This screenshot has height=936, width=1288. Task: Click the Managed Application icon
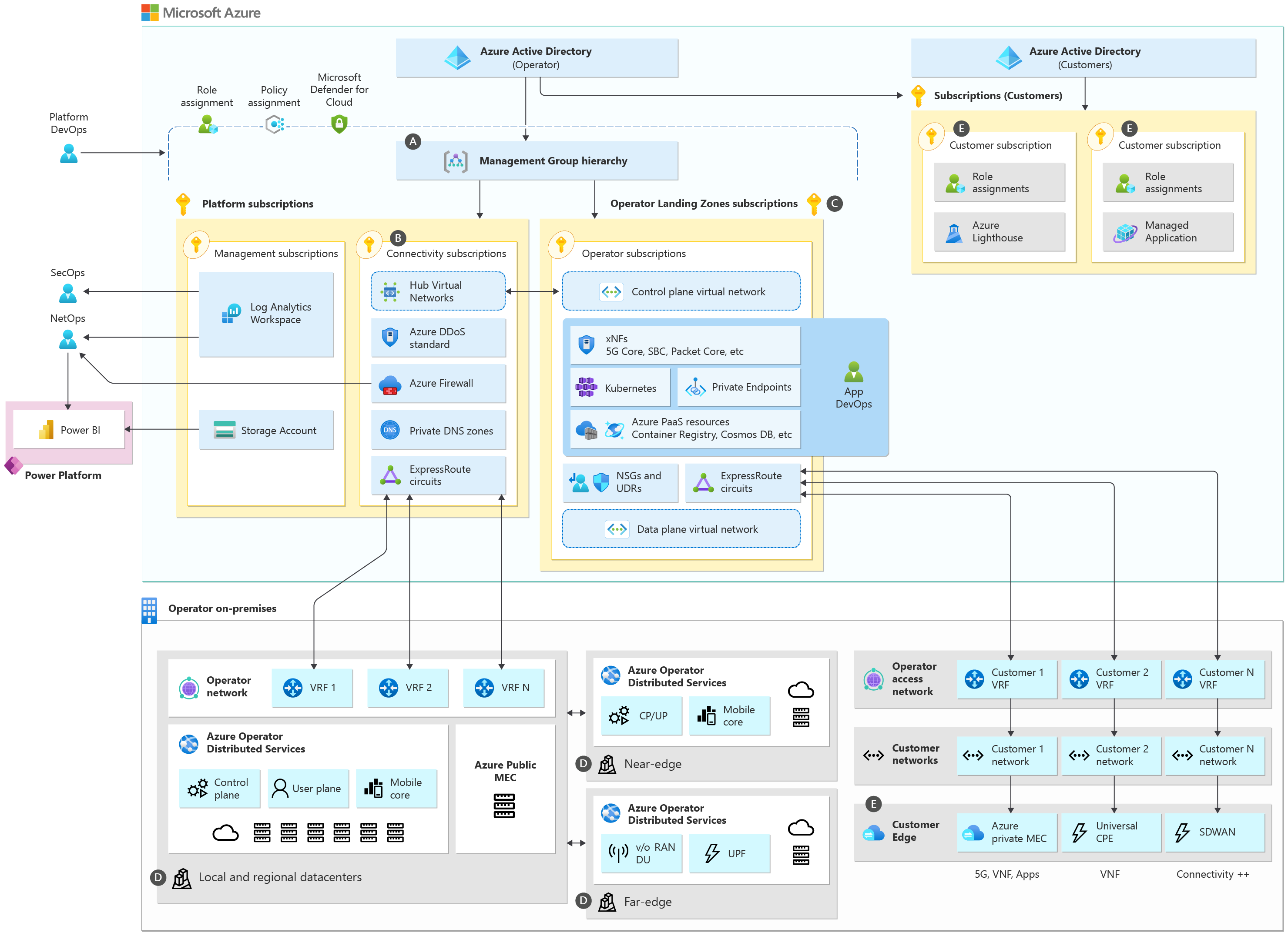tap(1125, 233)
